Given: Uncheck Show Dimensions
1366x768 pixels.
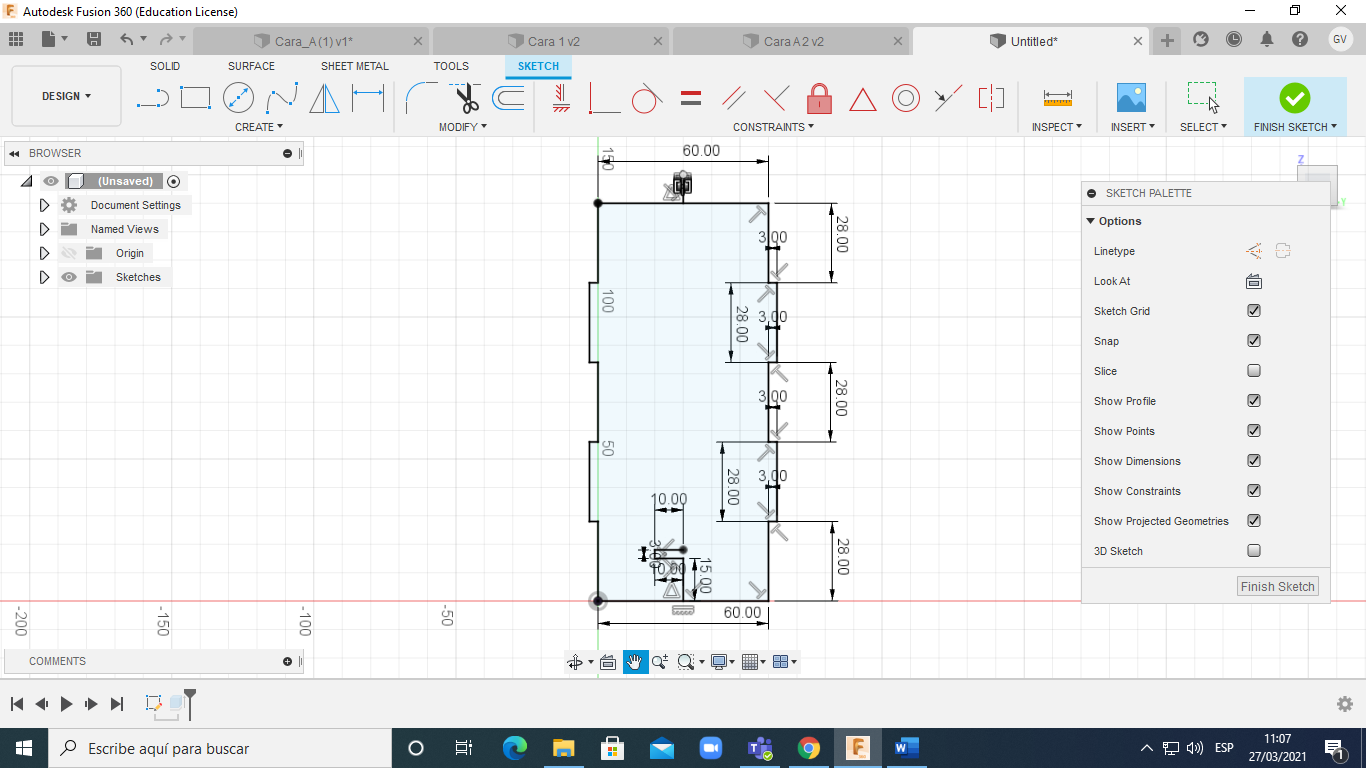Looking at the screenshot, I should click(1254, 461).
